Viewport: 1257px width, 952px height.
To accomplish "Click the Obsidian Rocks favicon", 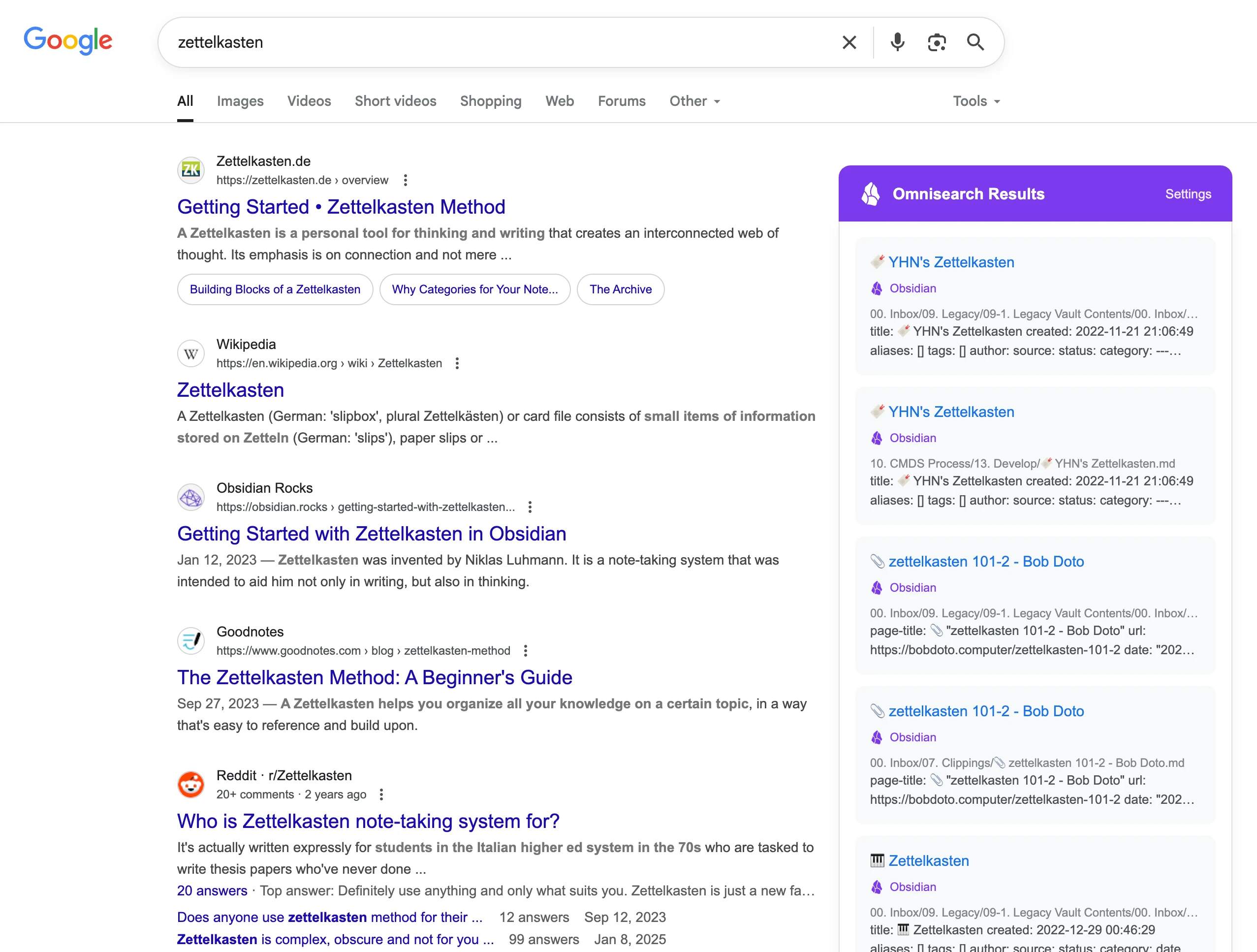I will coord(191,497).
